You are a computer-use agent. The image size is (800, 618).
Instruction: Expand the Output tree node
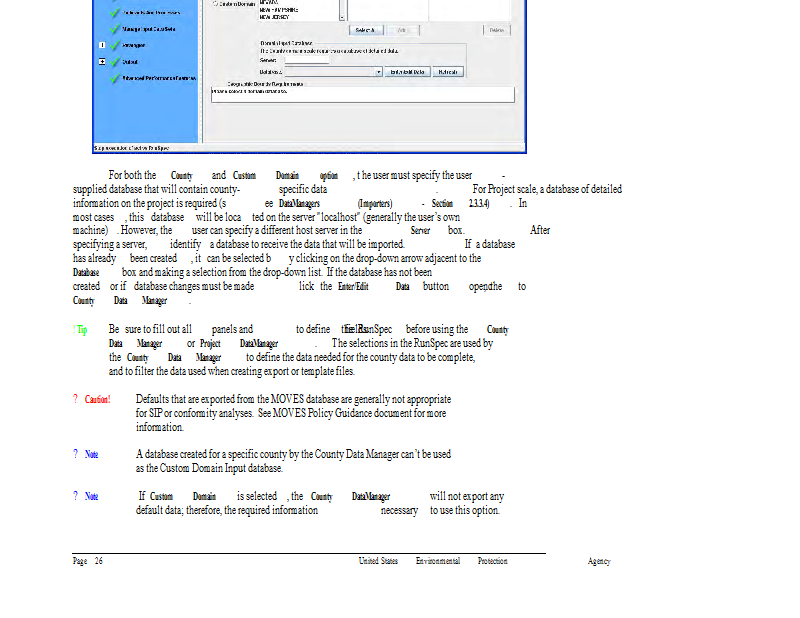point(101,61)
